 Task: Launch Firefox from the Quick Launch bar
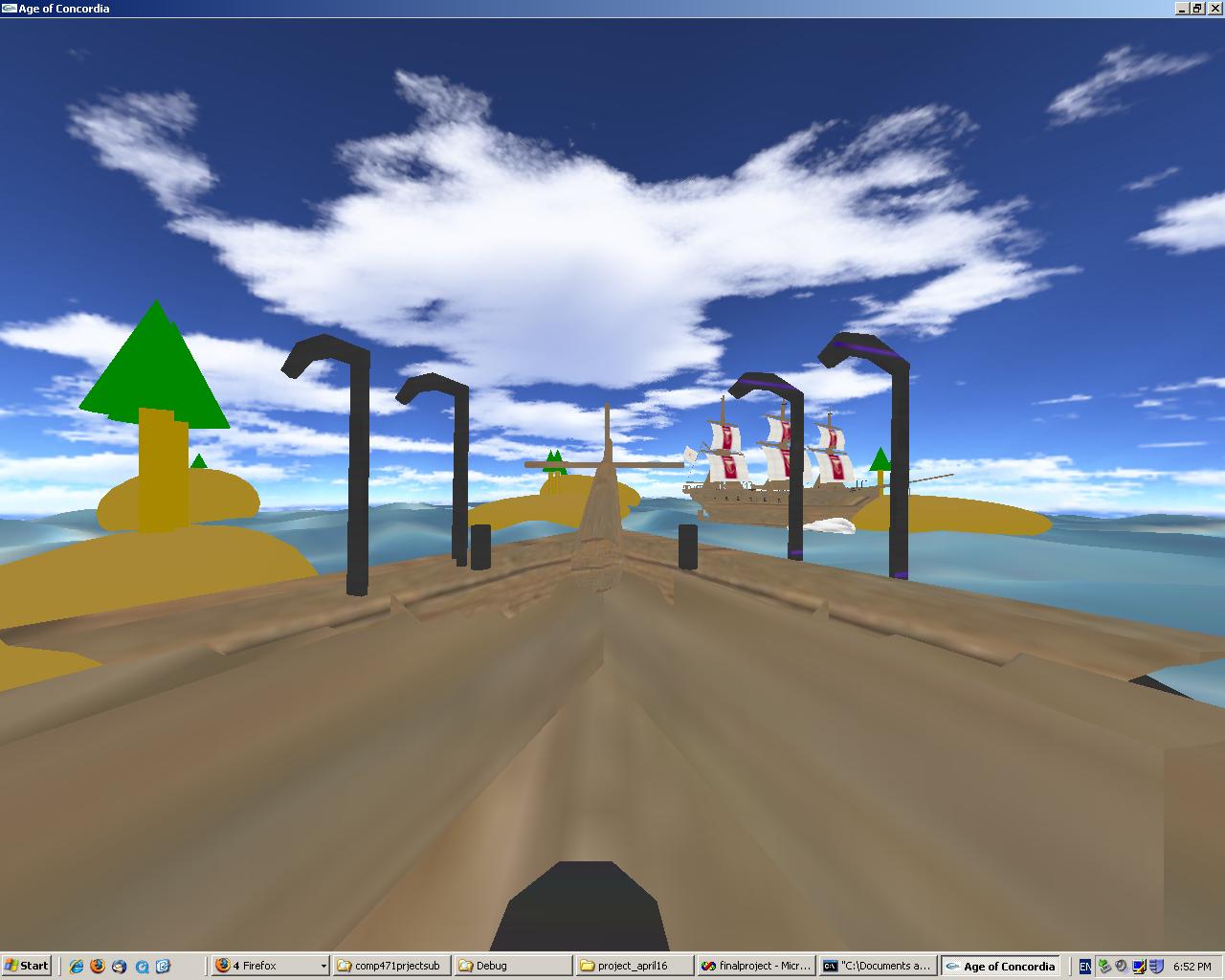(98, 966)
